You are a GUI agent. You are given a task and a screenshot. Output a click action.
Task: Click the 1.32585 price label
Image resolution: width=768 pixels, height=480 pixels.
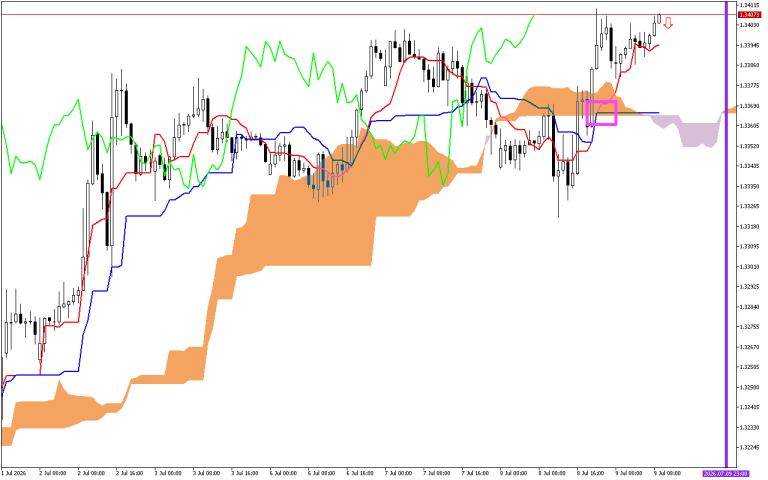pos(749,367)
